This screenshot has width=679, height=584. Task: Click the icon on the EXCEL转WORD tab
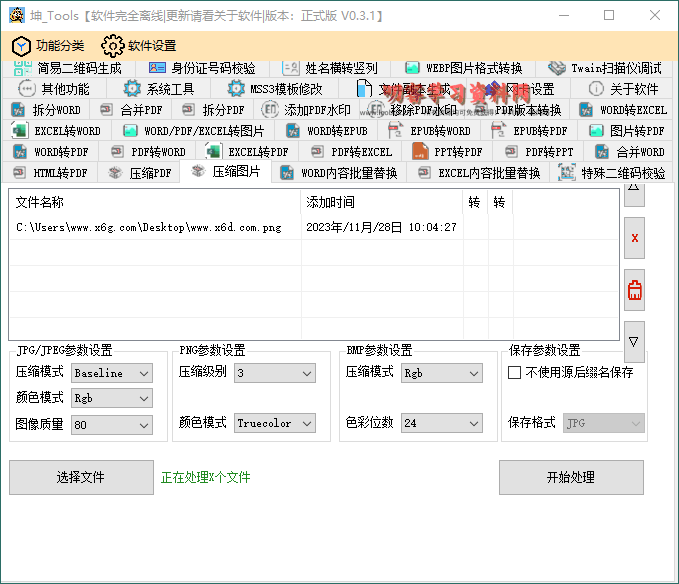[19, 131]
